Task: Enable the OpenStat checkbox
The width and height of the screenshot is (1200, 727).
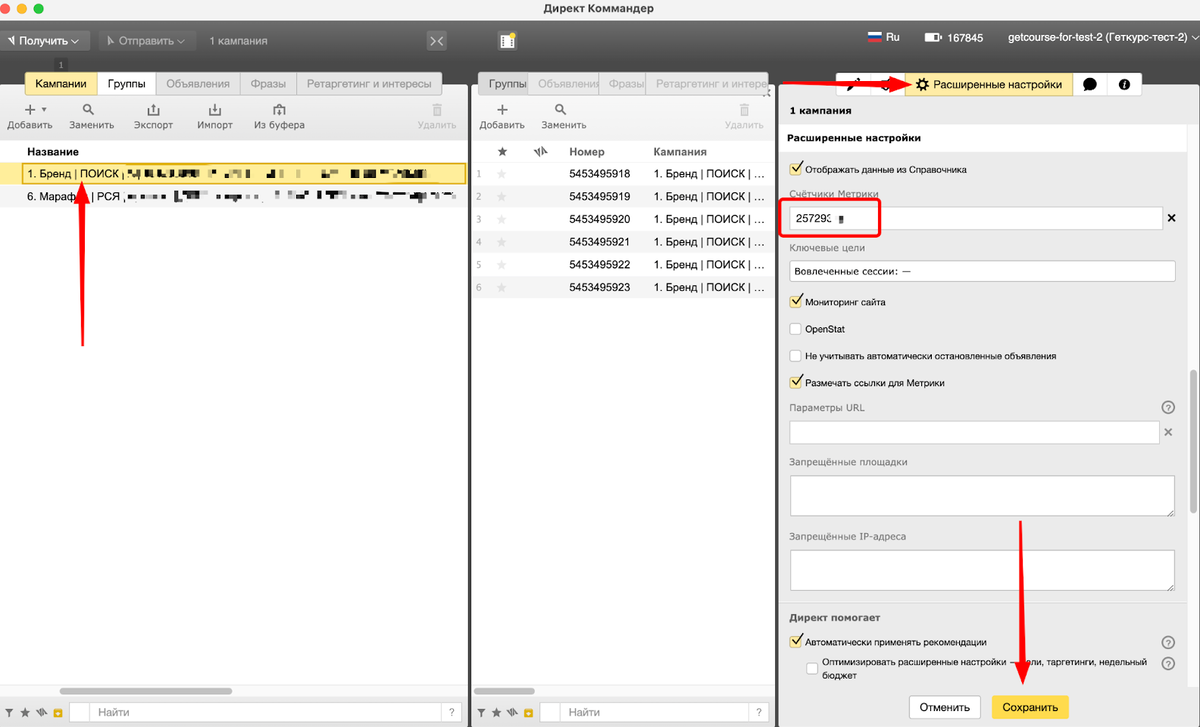Action: point(796,328)
